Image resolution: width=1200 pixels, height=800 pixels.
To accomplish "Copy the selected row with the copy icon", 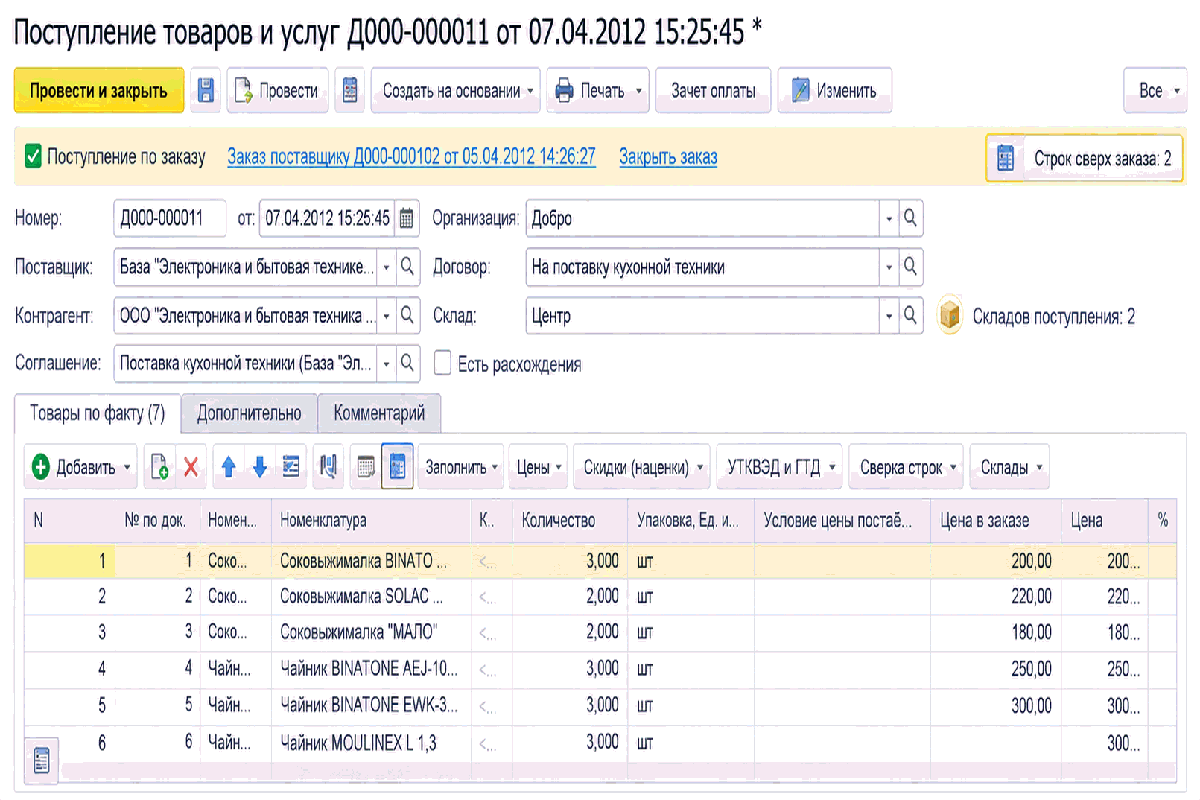I will [159, 467].
